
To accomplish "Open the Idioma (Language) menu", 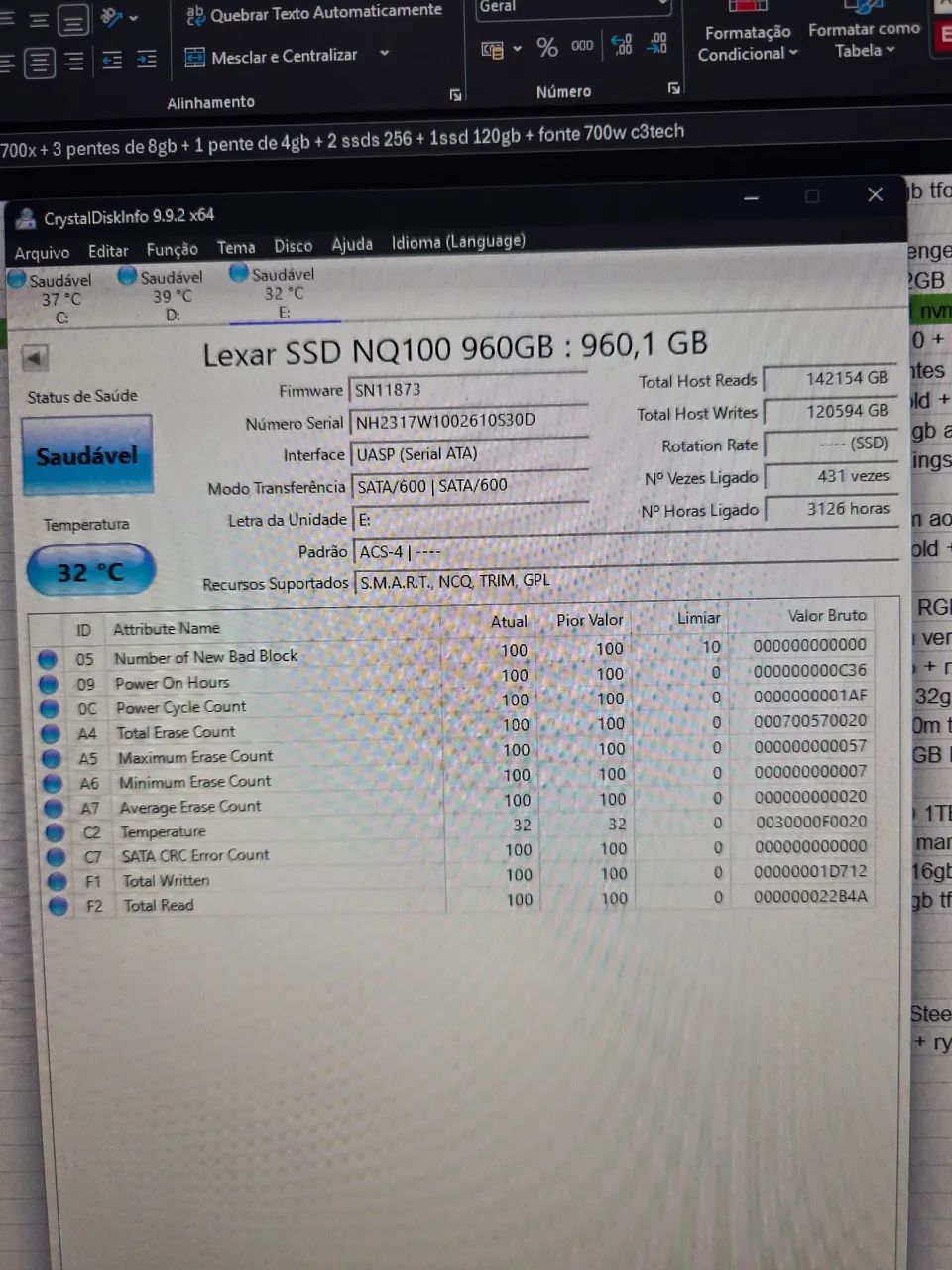I will (x=458, y=241).
